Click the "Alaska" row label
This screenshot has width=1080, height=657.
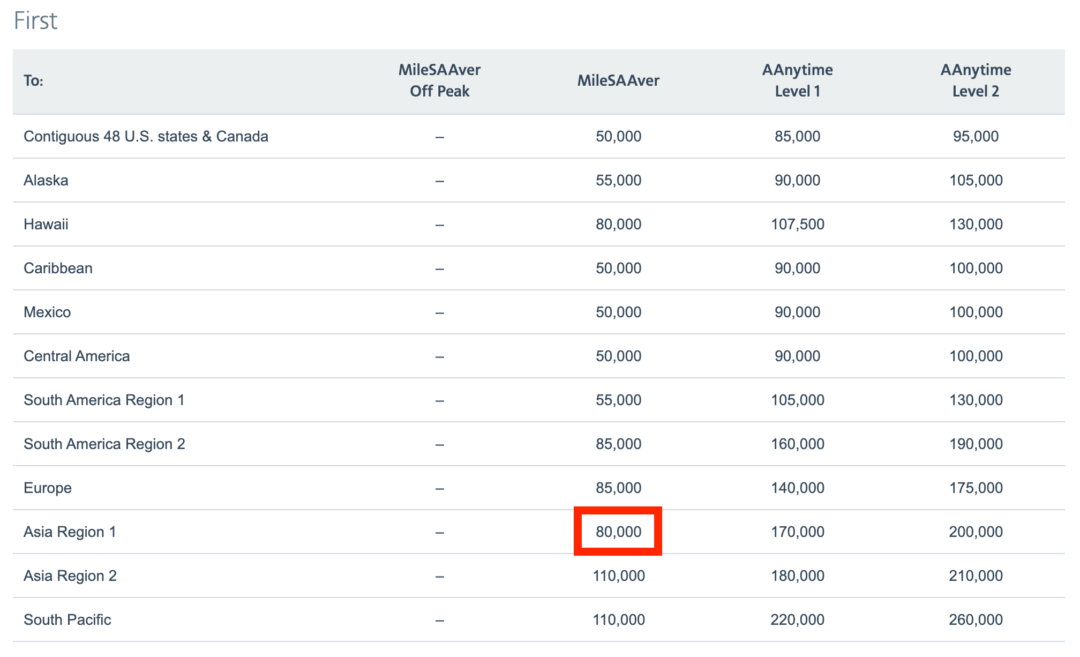click(45, 180)
